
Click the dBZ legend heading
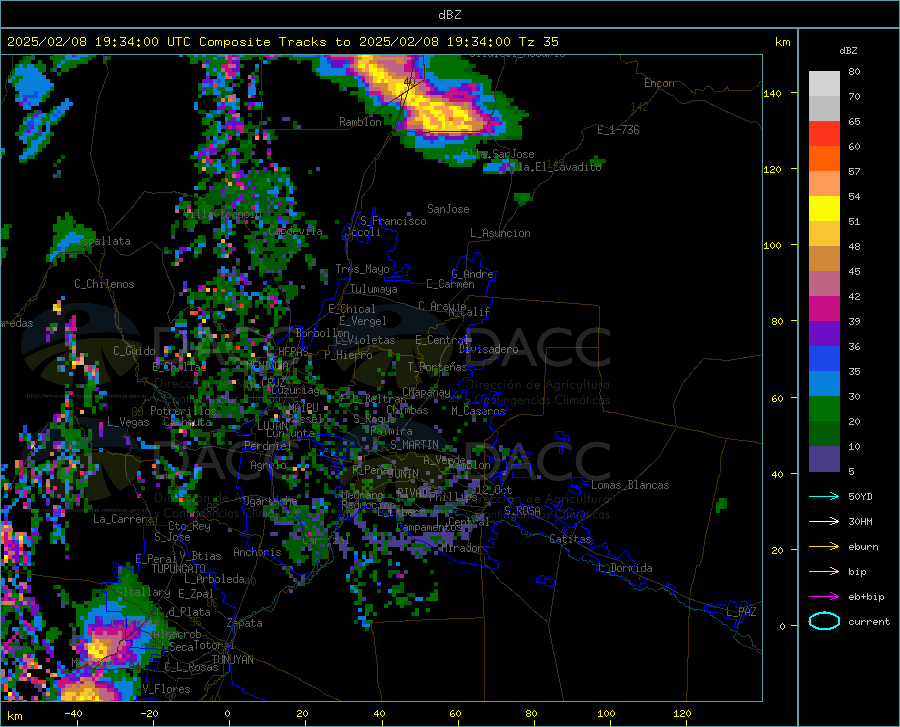[x=848, y=50]
